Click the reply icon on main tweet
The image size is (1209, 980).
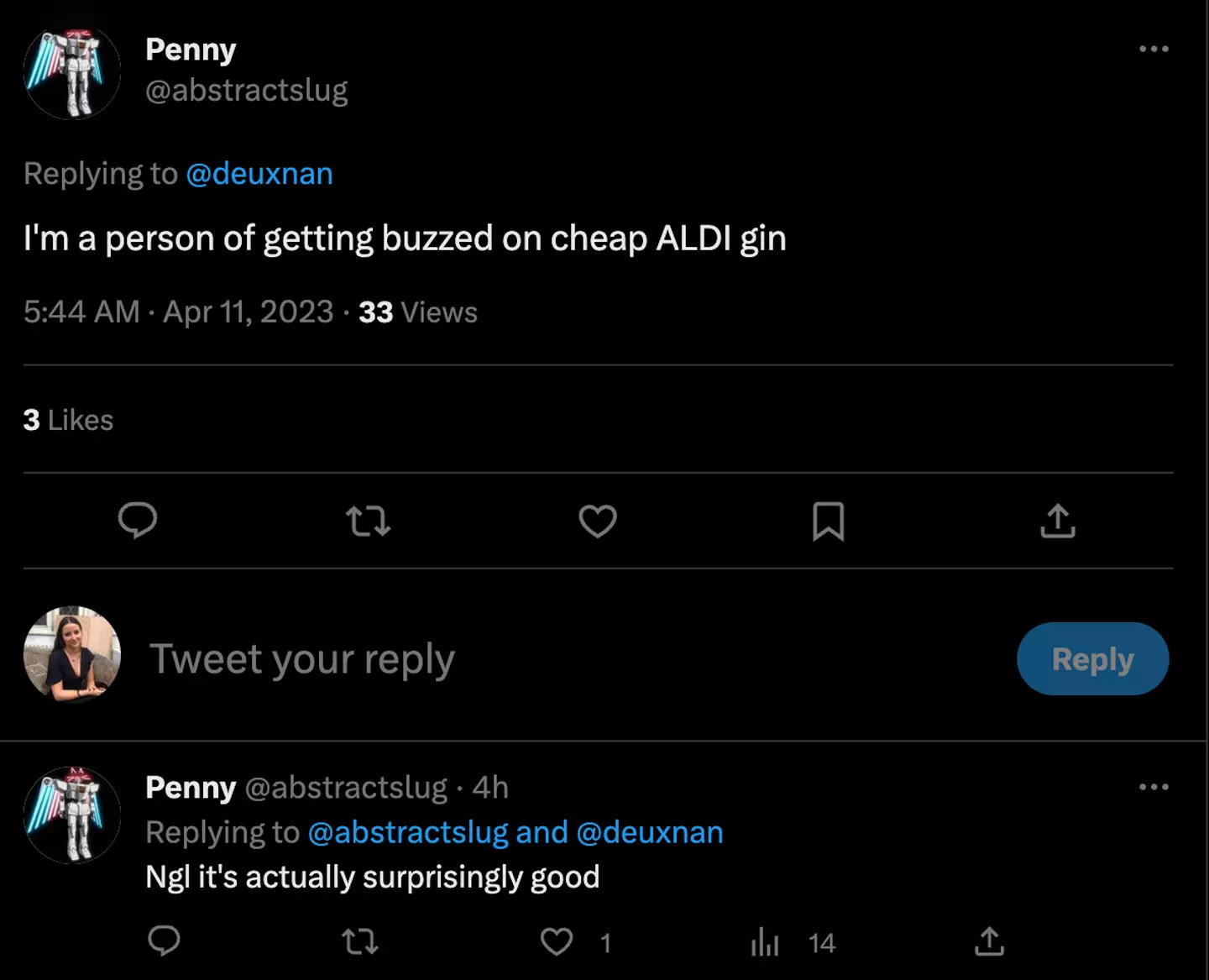coord(138,521)
